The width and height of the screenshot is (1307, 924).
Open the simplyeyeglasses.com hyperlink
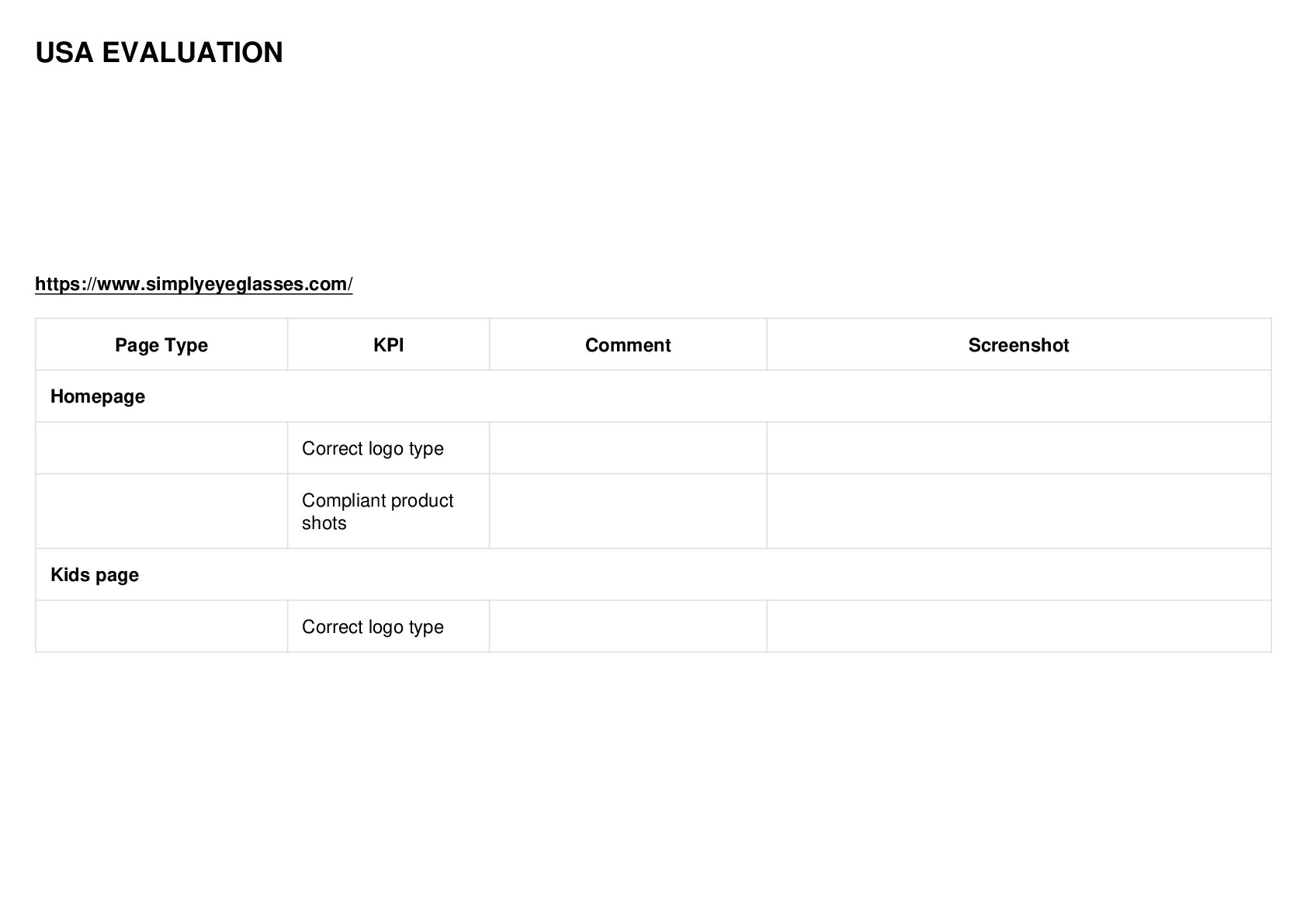tap(194, 284)
